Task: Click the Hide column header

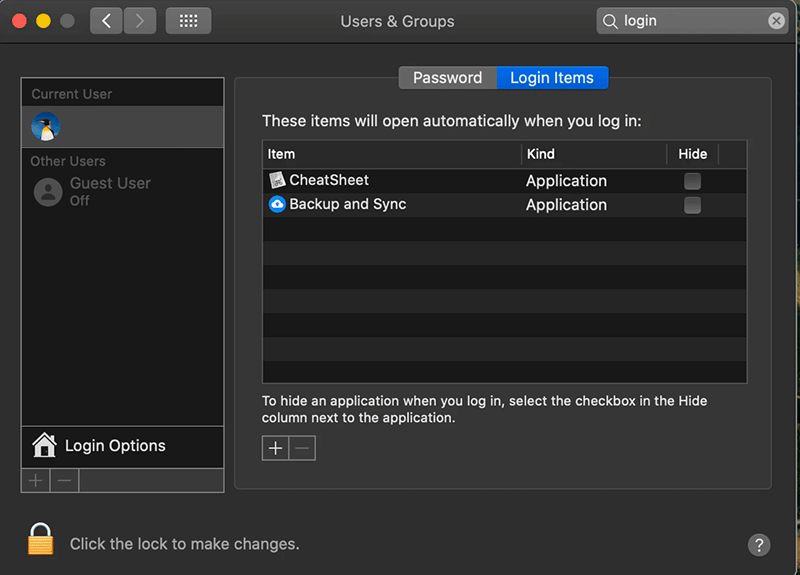Action: [692, 154]
